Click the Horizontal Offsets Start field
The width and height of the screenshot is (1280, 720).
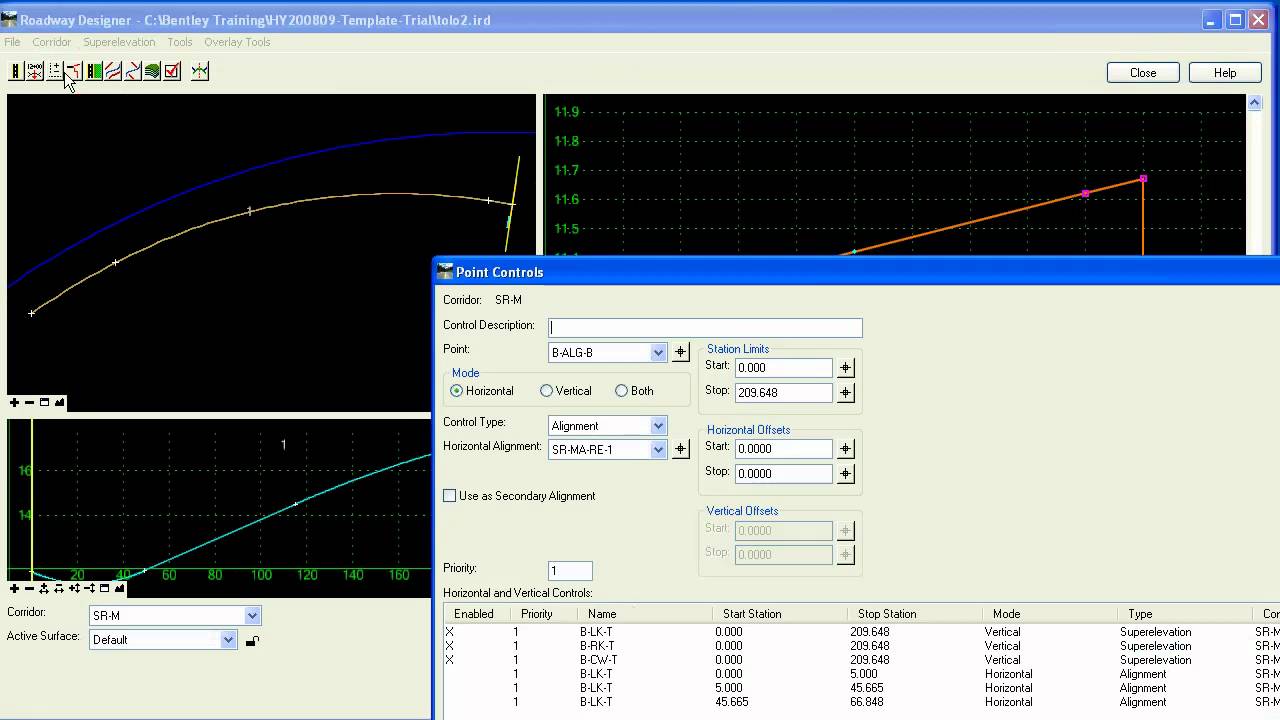point(783,449)
